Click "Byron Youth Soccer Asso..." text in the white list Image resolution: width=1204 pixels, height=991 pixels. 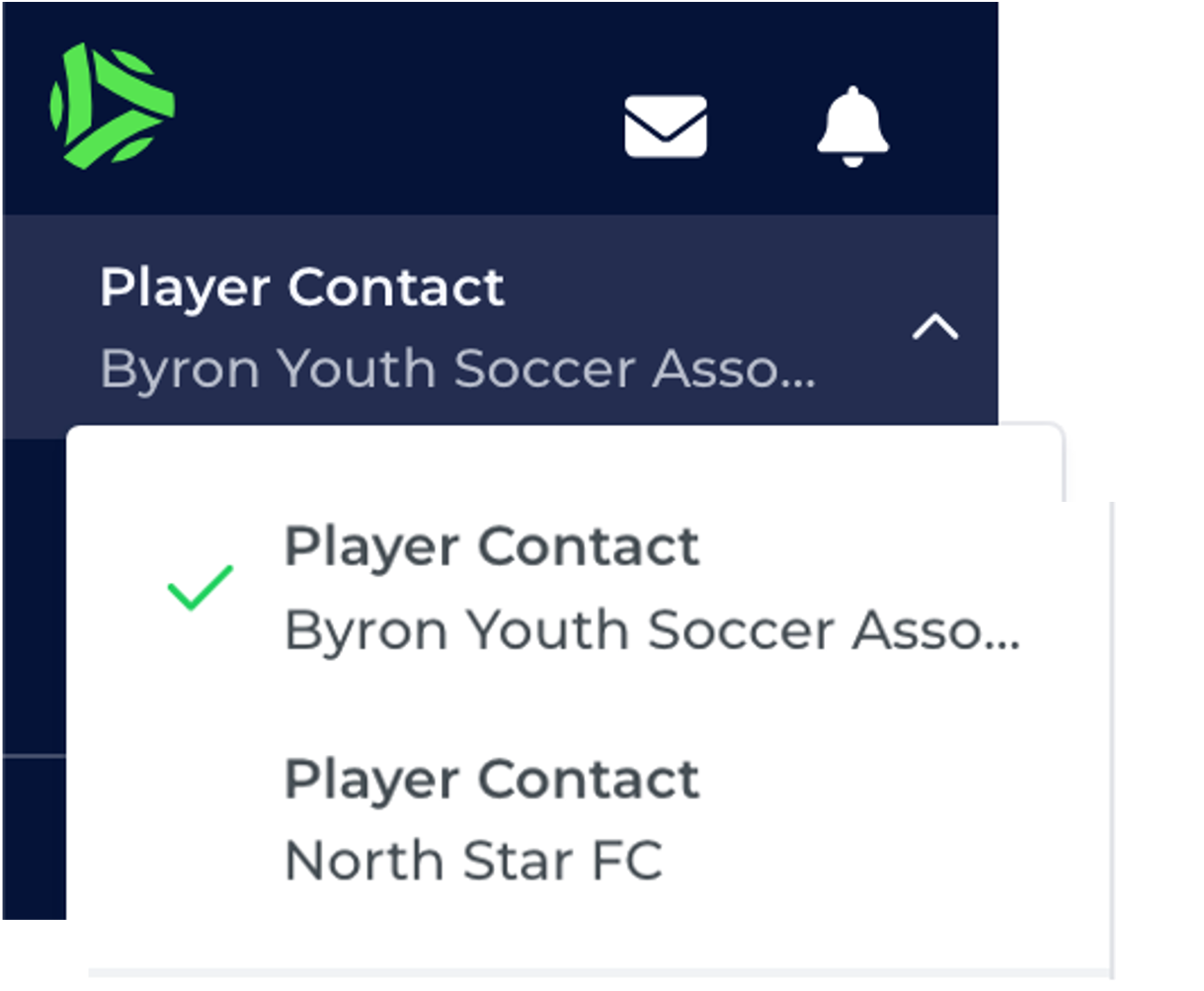(652, 630)
